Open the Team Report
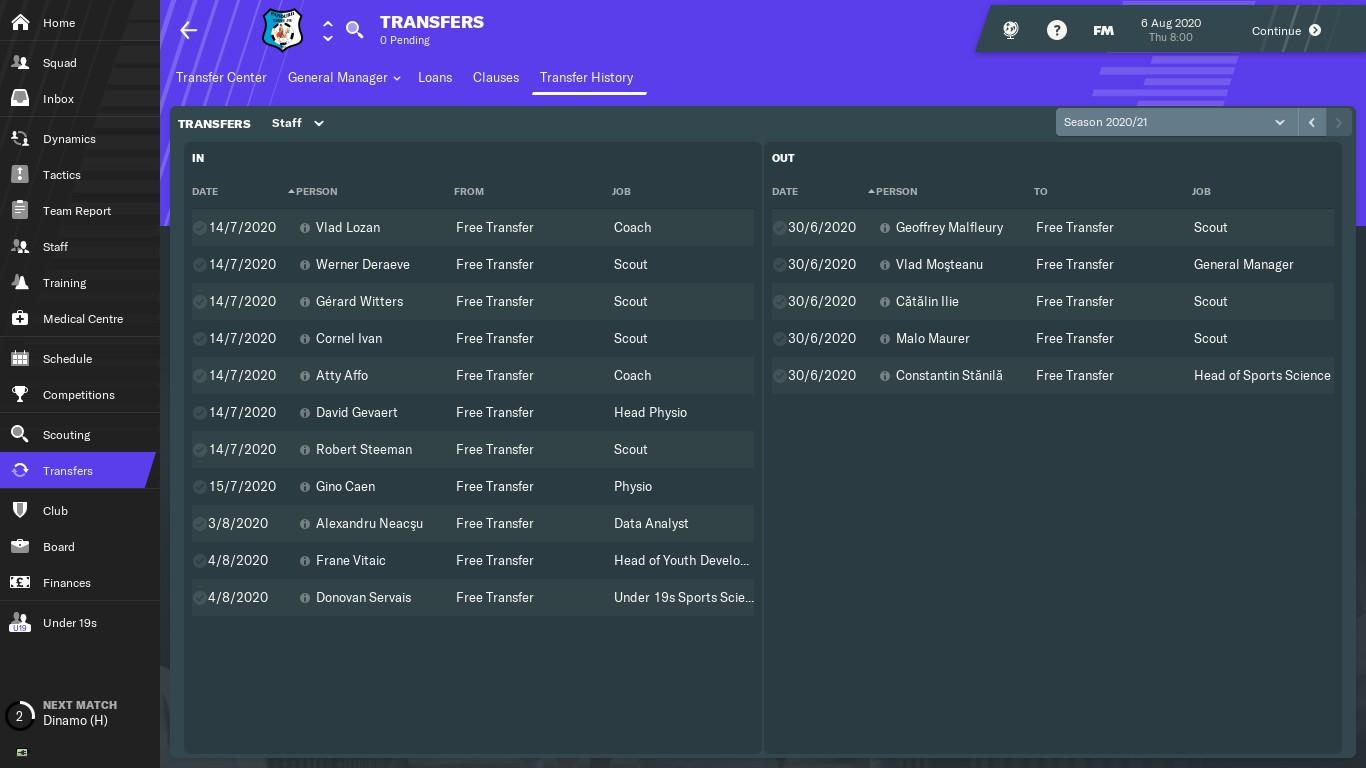1366x768 pixels. (80, 210)
